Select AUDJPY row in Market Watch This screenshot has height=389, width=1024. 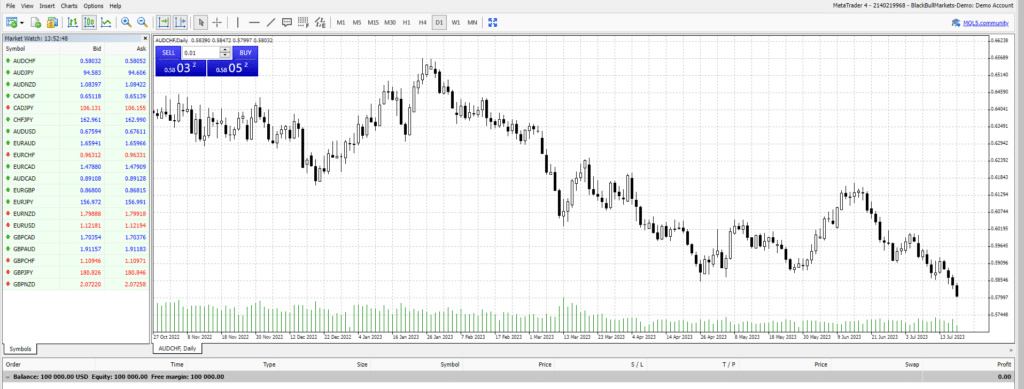point(75,72)
